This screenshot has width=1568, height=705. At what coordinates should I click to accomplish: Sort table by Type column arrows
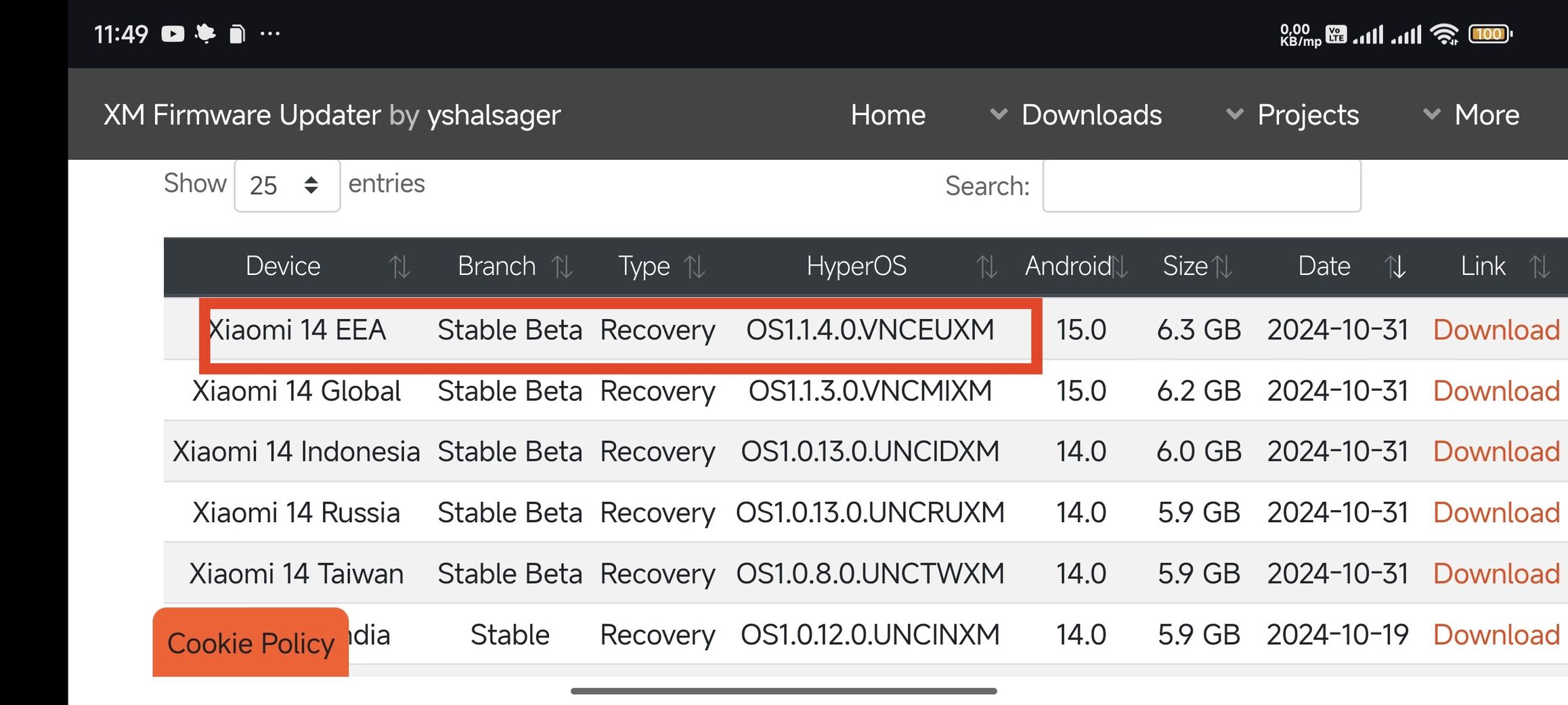tap(695, 267)
